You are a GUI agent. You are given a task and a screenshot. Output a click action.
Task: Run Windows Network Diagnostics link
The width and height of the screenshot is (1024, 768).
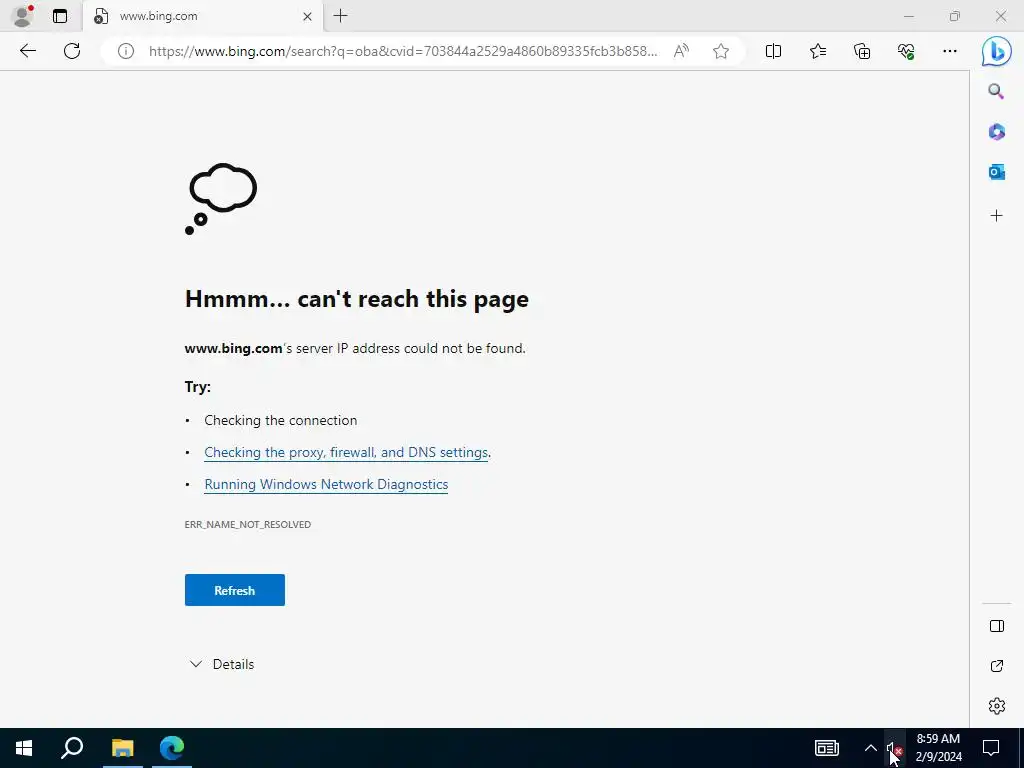click(x=326, y=485)
